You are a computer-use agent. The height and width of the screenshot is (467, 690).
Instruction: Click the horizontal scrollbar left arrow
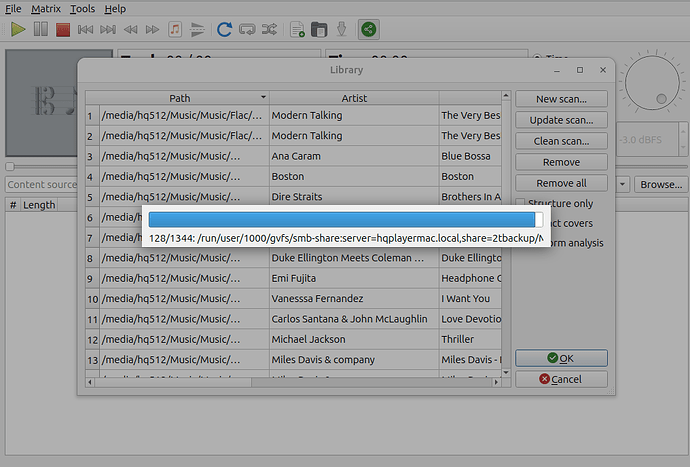[90, 382]
